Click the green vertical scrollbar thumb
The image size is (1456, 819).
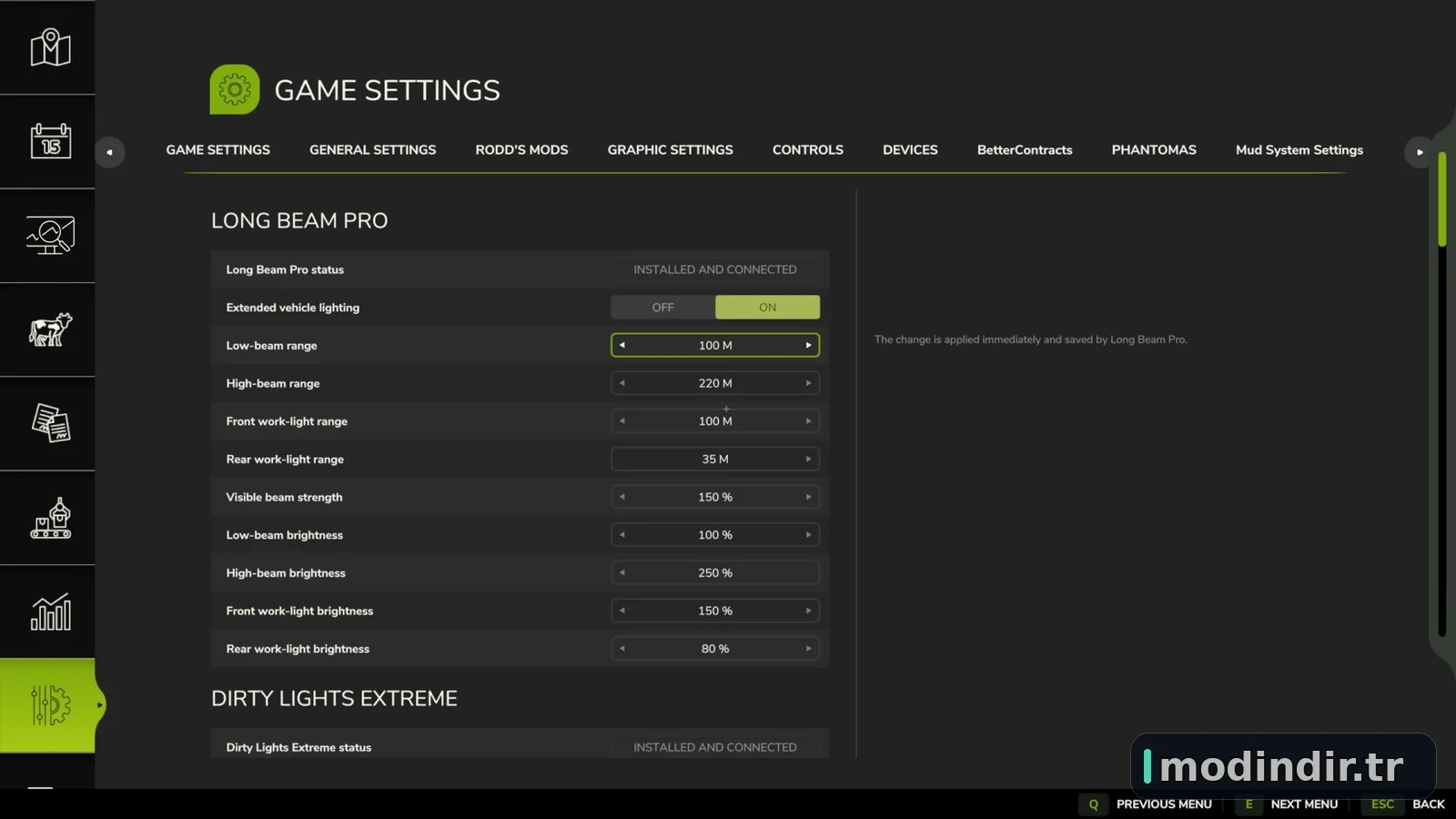[x=1442, y=199]
